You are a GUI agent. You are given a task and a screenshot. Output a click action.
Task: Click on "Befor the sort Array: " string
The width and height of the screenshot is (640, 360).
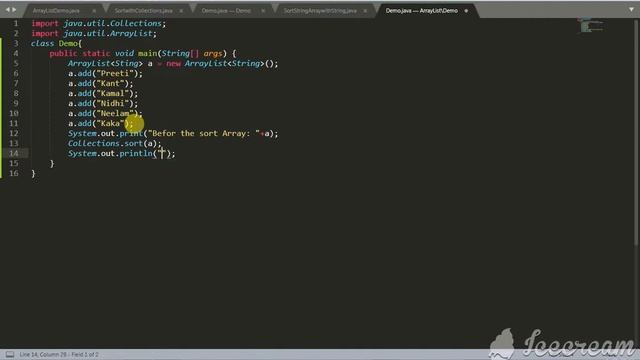[x=204, y=133]
